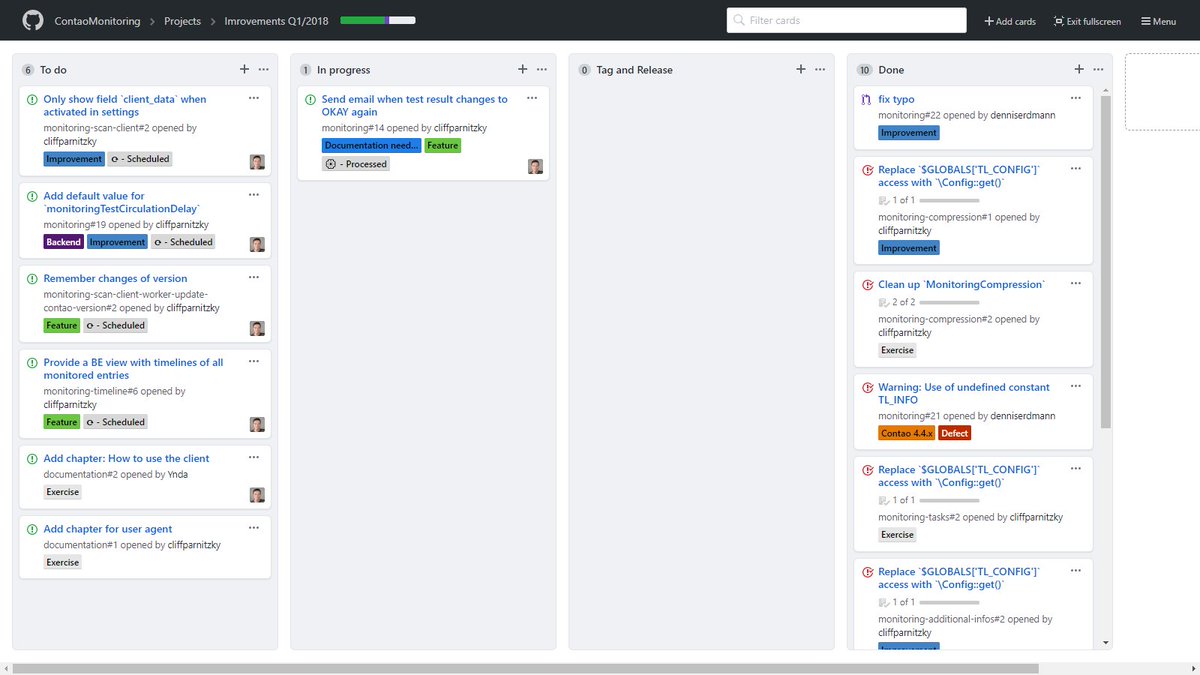1200x675 pixels.
Task: Go to ContaoMonitoring breadcrumb
Action: click(x=98, y=20)
